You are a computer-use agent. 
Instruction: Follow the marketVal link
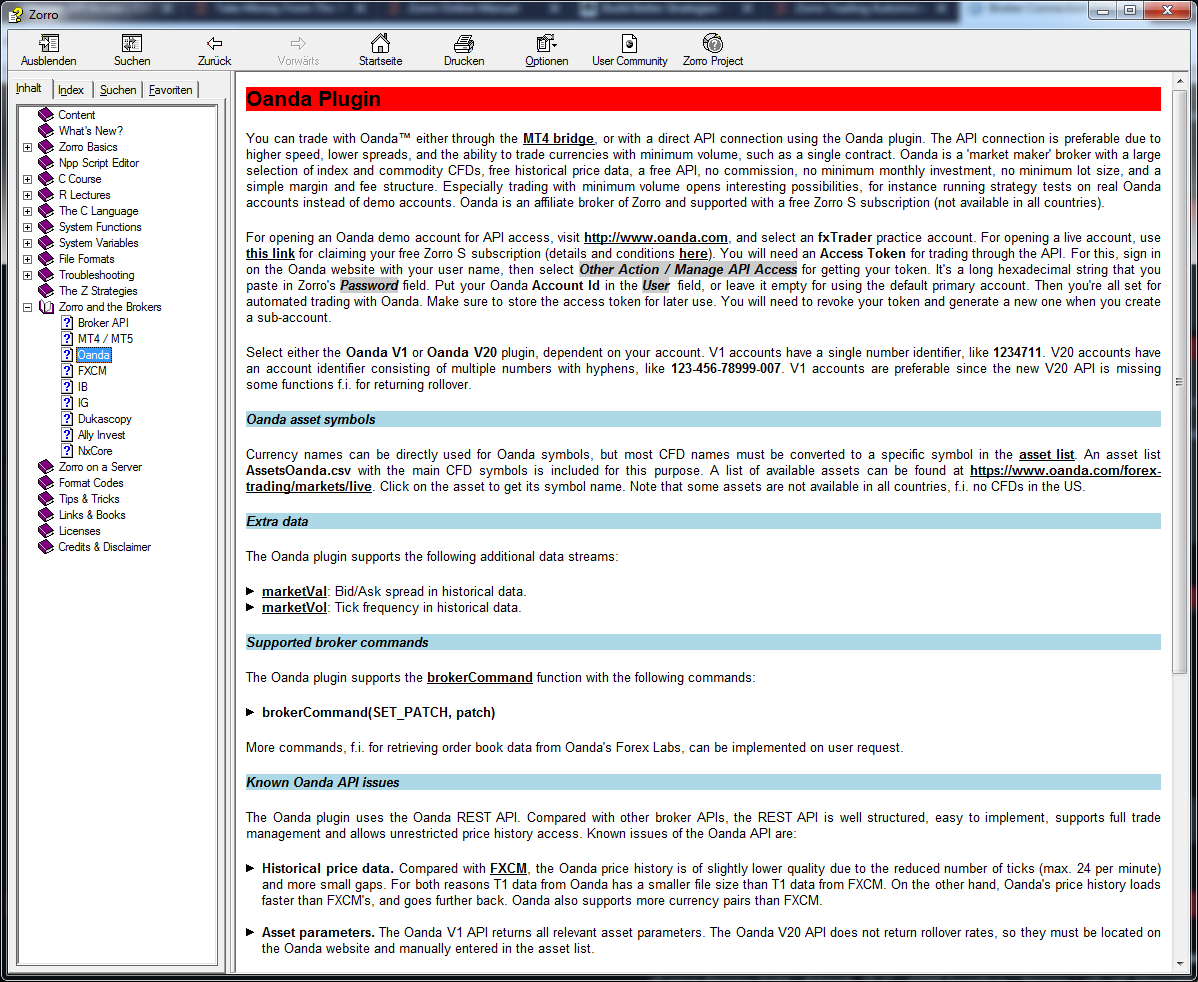pyautogui.click(x=294, y=591)
